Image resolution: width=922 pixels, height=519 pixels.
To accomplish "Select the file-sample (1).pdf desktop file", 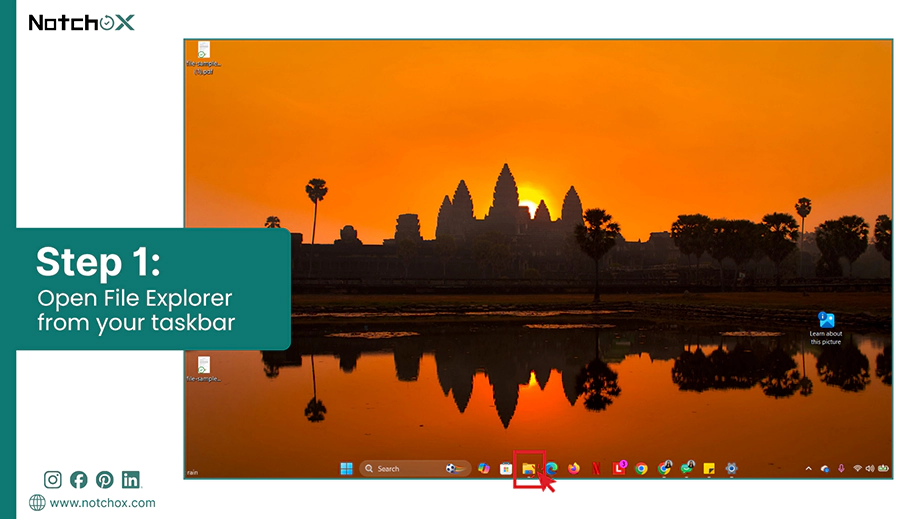I will click(203, 58).
